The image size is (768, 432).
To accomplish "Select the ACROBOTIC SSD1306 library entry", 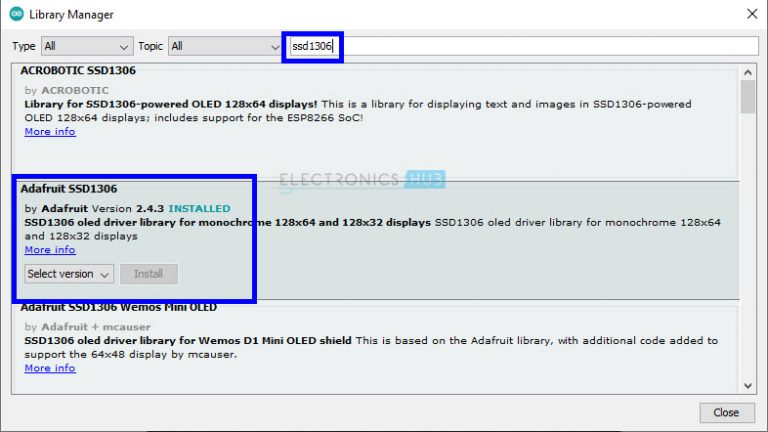I will 78,71.
